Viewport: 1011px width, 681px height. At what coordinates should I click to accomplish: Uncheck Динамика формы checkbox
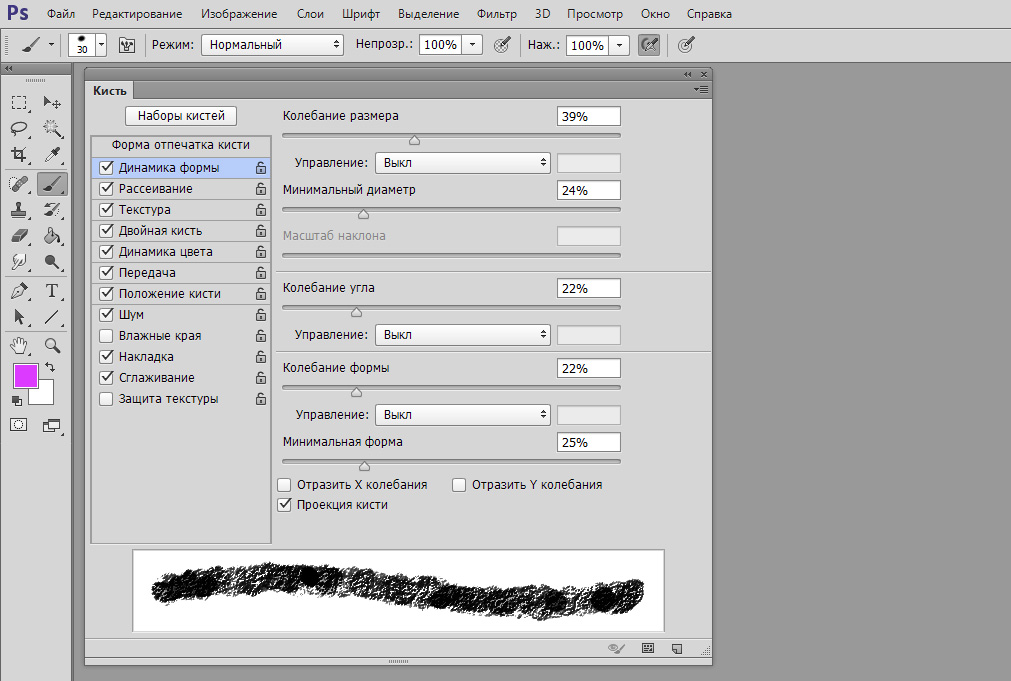point(106,168)
